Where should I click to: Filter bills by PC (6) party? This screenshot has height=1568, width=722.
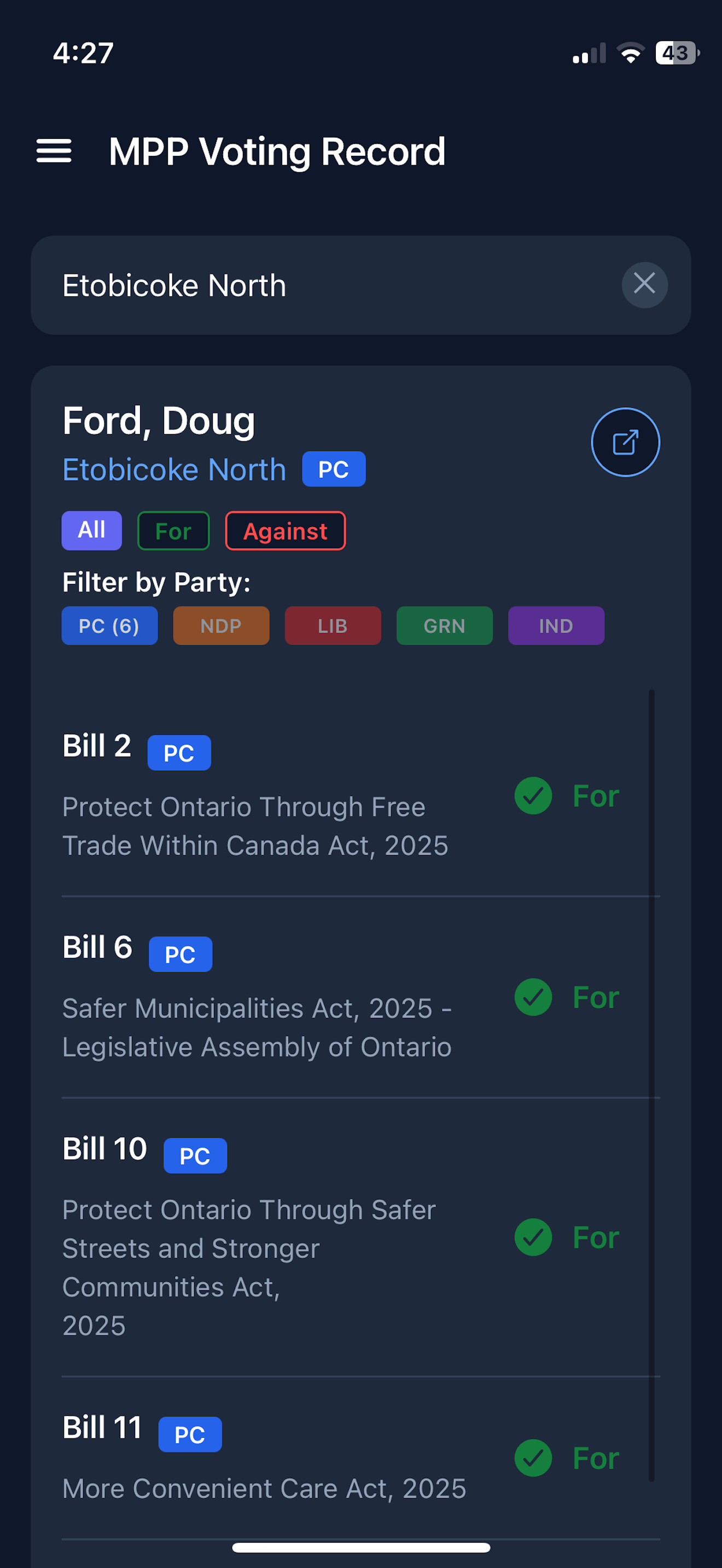coord(109,625)
